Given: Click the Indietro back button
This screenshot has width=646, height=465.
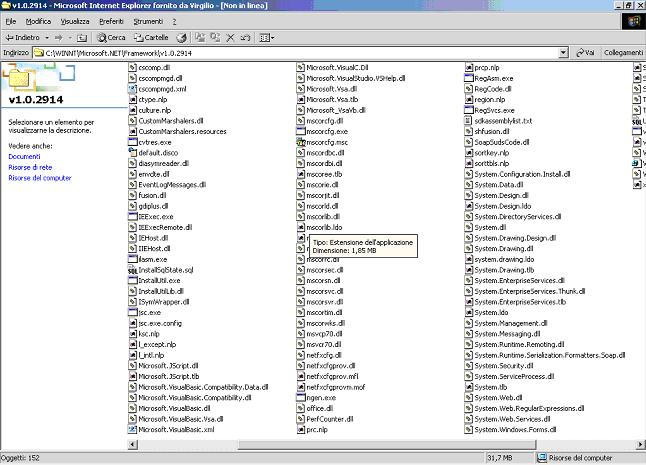Looking at the screenshot, I should click(22, 37).
